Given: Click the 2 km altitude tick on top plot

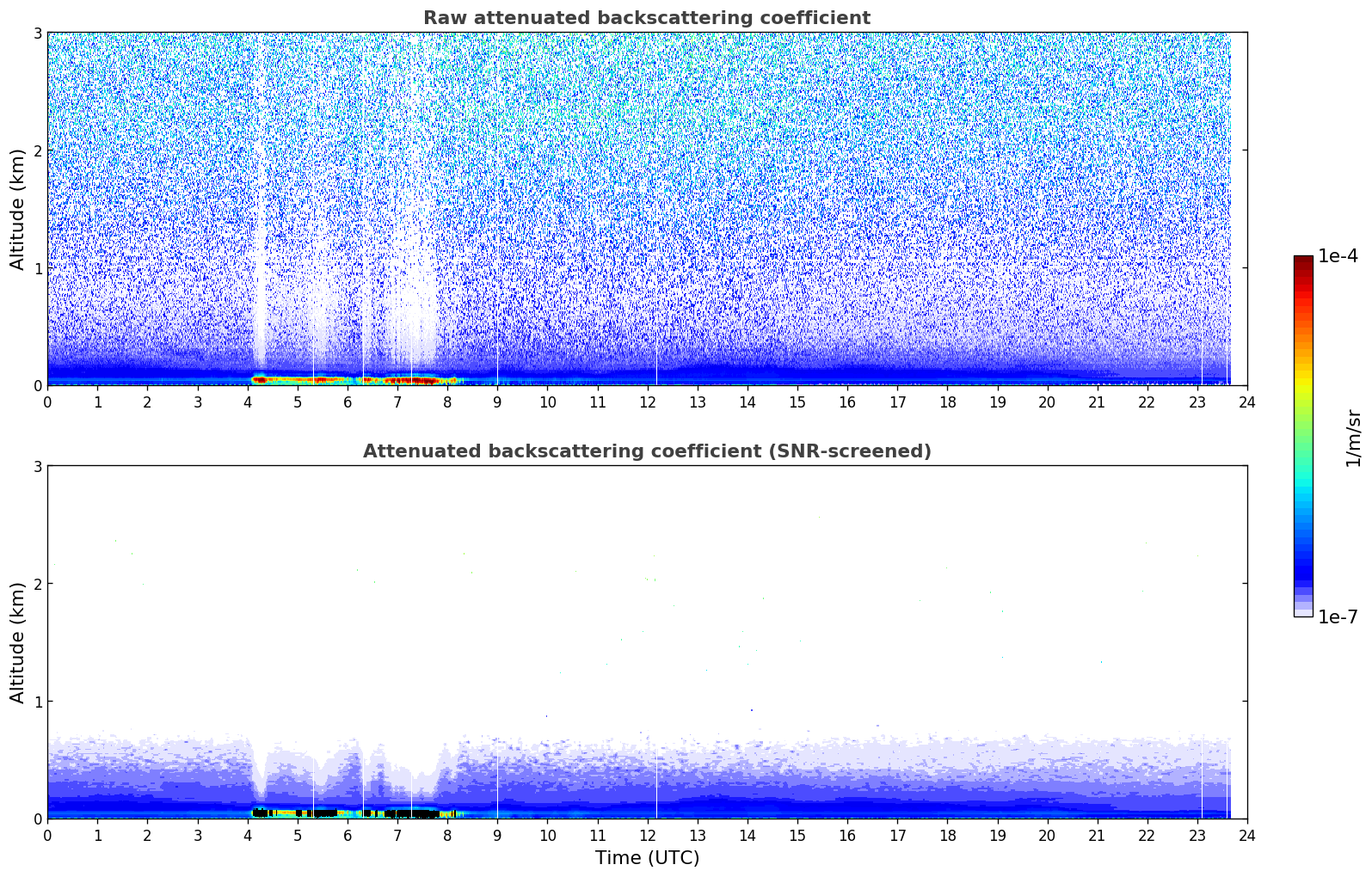Looking at the screenshot, I should coord(37,150).
